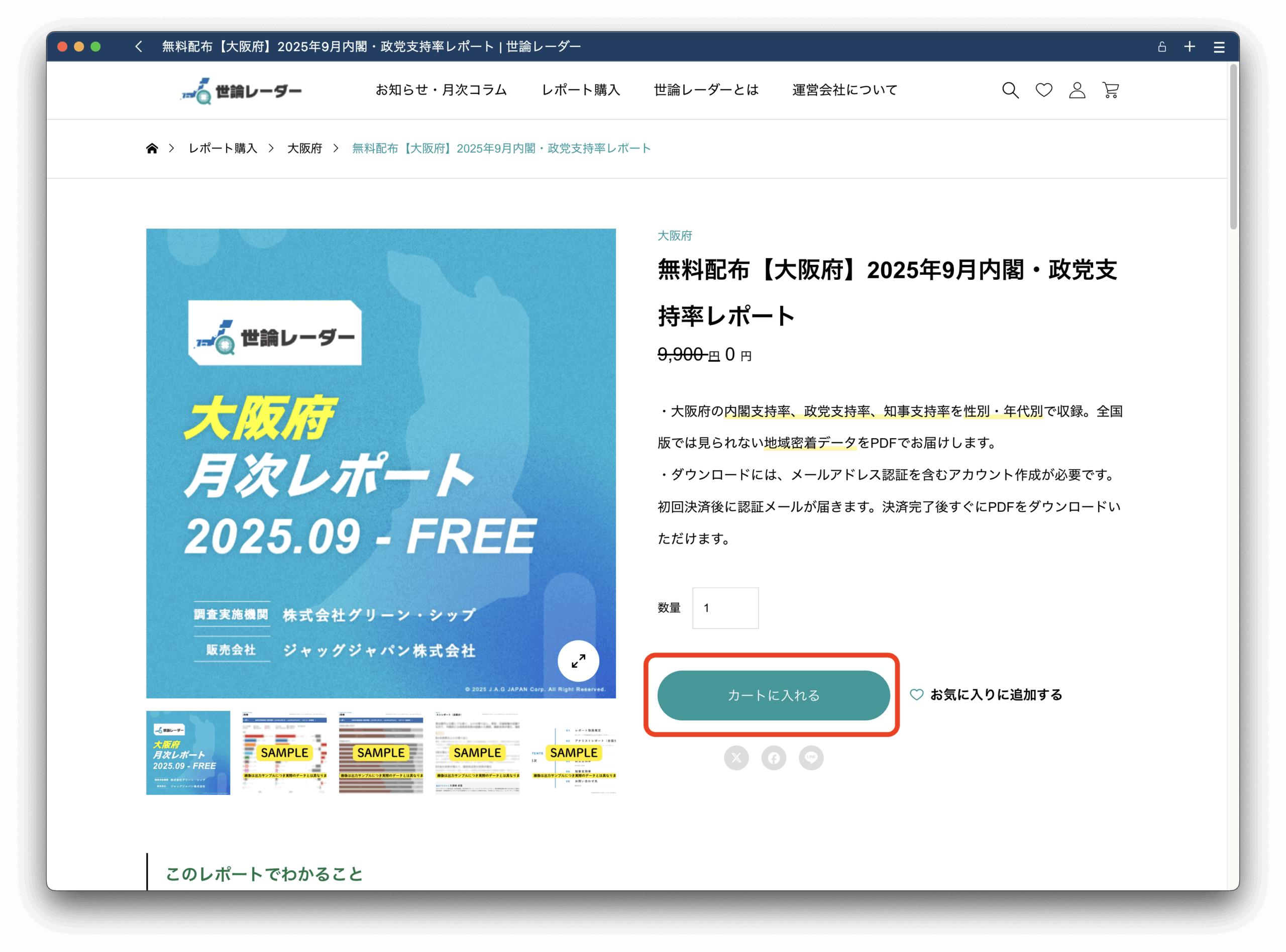This screenshot has height=952, width=1286.
Task: Click 大阪府 breadcrumb link
Action: tap(304, 149)
